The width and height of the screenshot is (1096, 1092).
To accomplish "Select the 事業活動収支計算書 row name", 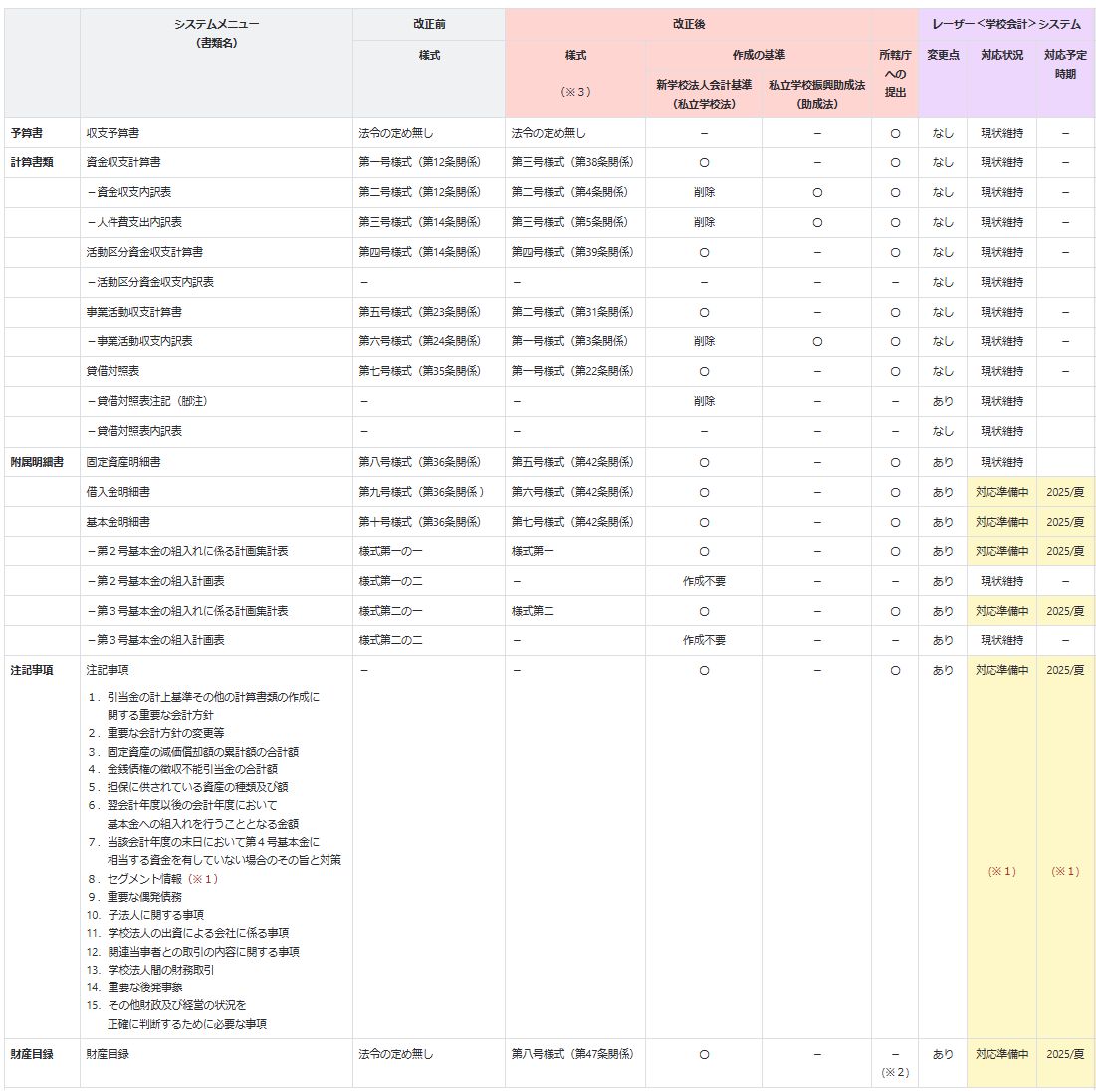I will (134, 312).
